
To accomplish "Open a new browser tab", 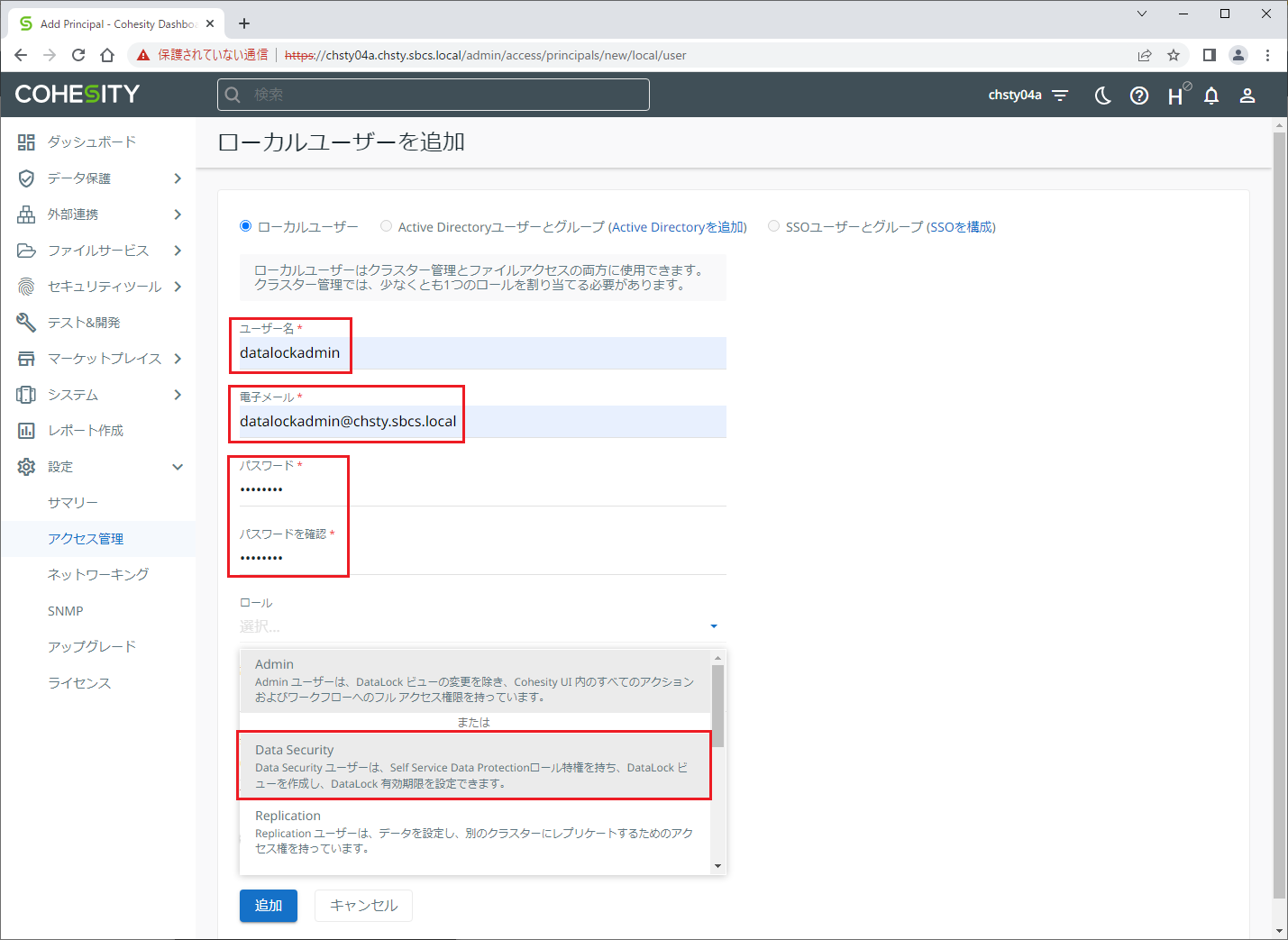I will 244,23.
